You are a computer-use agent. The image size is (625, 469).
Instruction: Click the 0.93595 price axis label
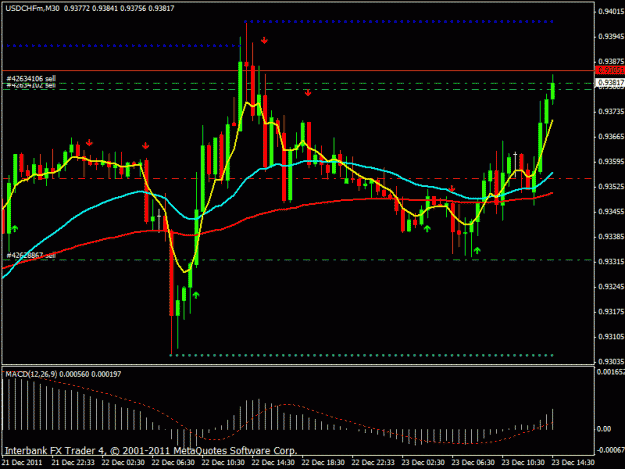611,162
